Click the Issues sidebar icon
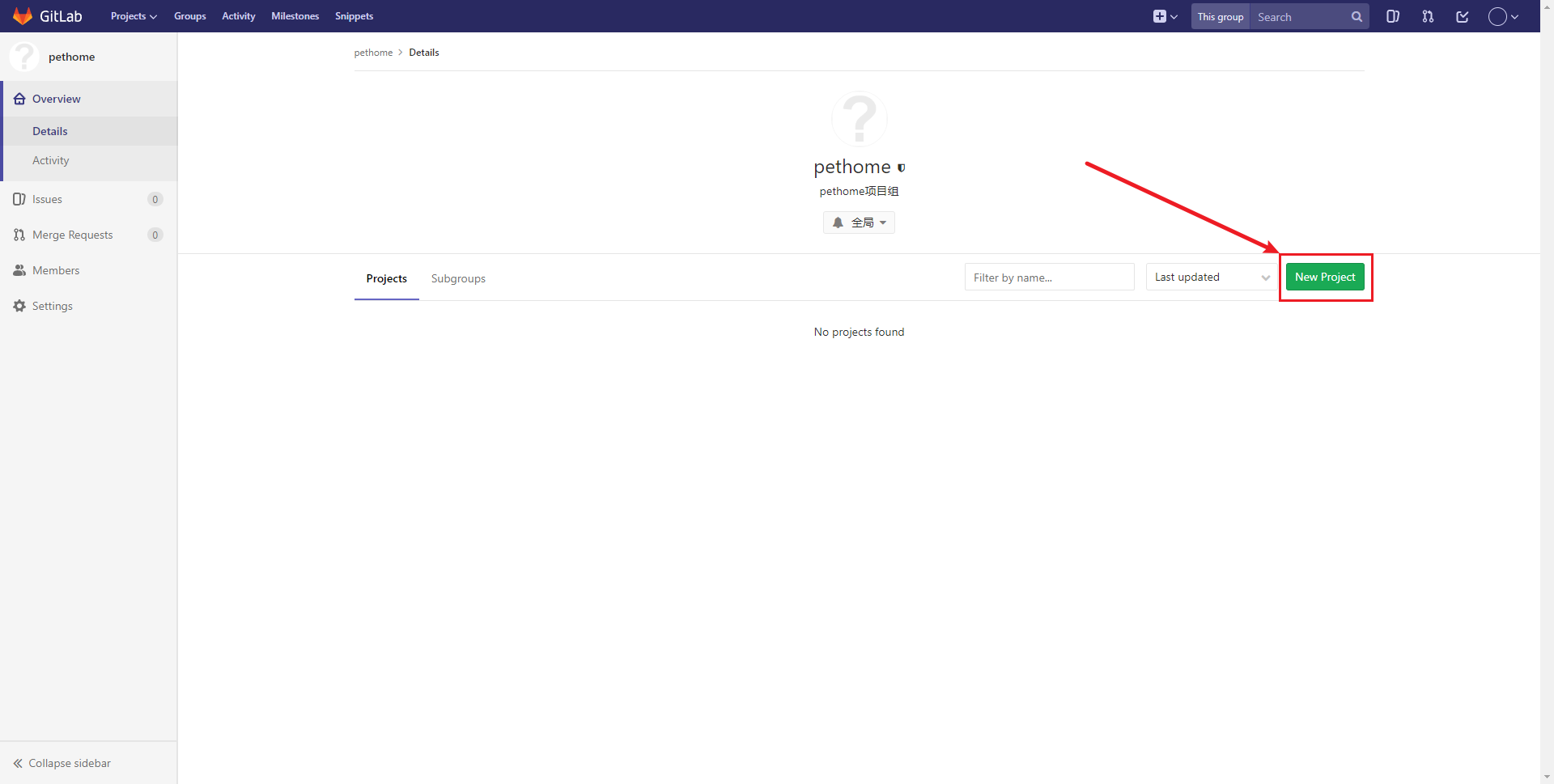Screen dimensions: 1554x784 pos(19,199)
